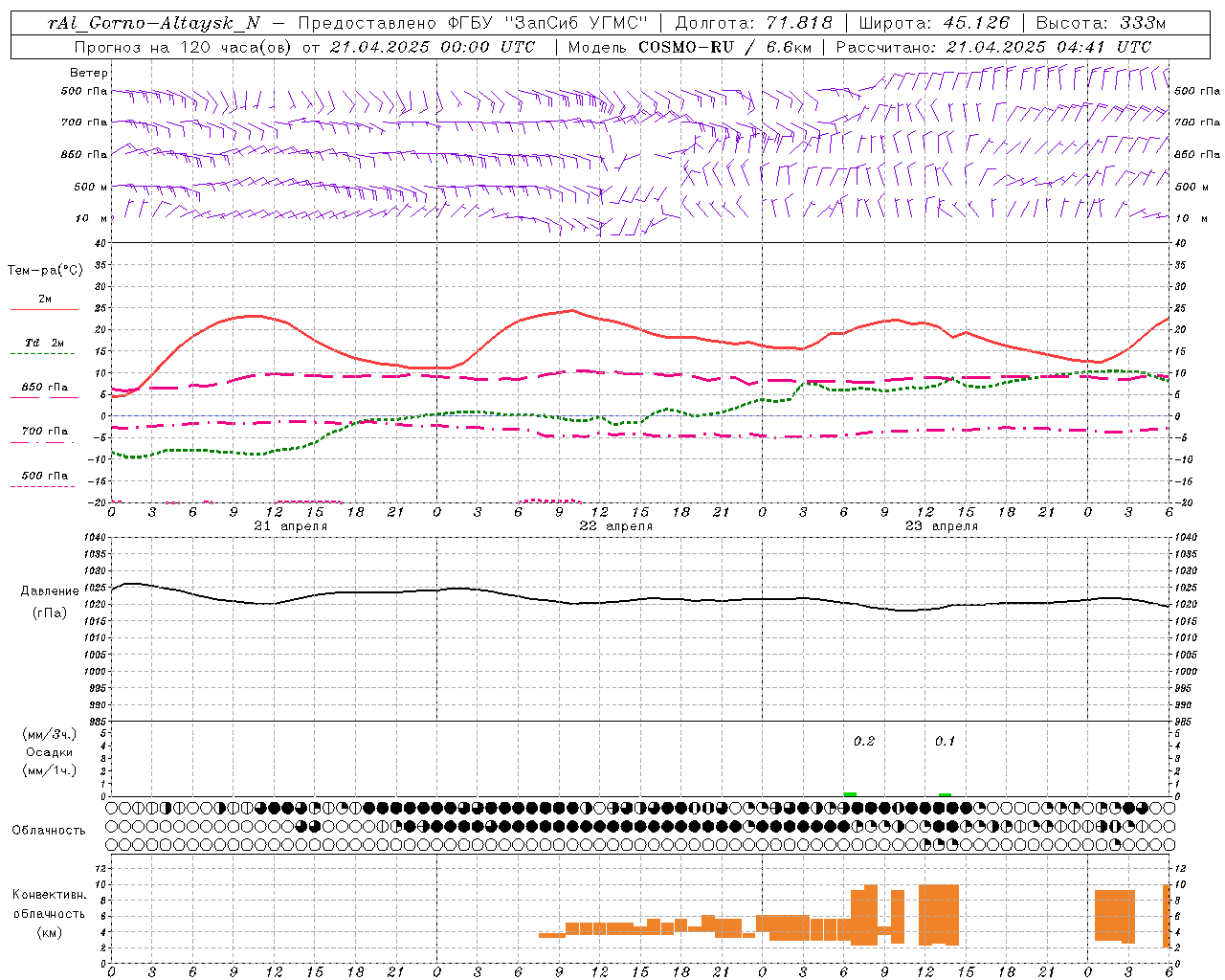1225x980 pixels.
Task: Click the 10 м wind level label on the left
Action: (91, 218)
